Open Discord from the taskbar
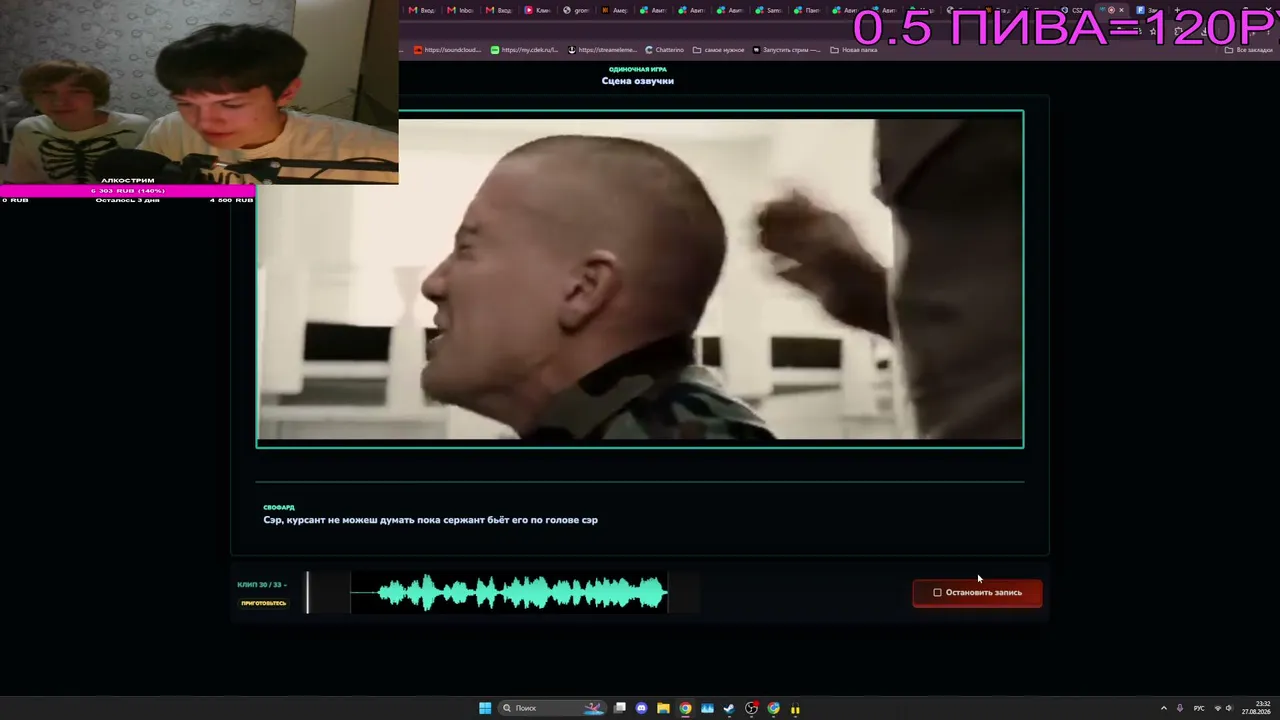Screen dimensions: 1280x720 [642, 708]
